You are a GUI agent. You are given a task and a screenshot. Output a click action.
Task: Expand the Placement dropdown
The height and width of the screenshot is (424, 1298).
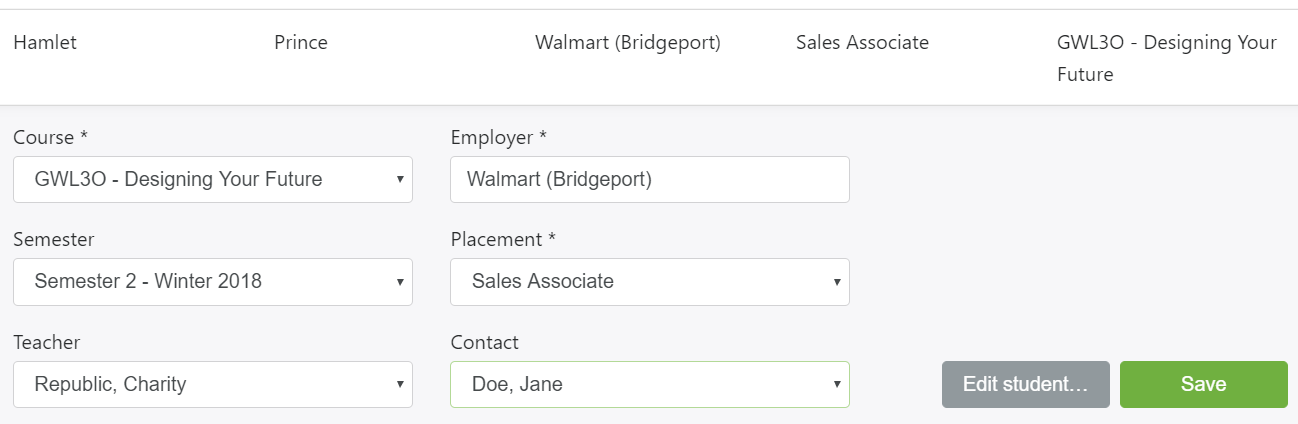(649, 282)
